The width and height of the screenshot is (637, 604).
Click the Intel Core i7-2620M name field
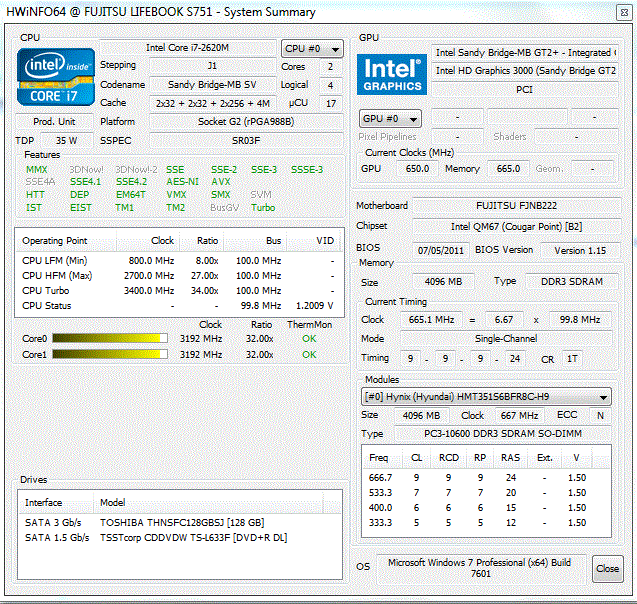[188, 48]
